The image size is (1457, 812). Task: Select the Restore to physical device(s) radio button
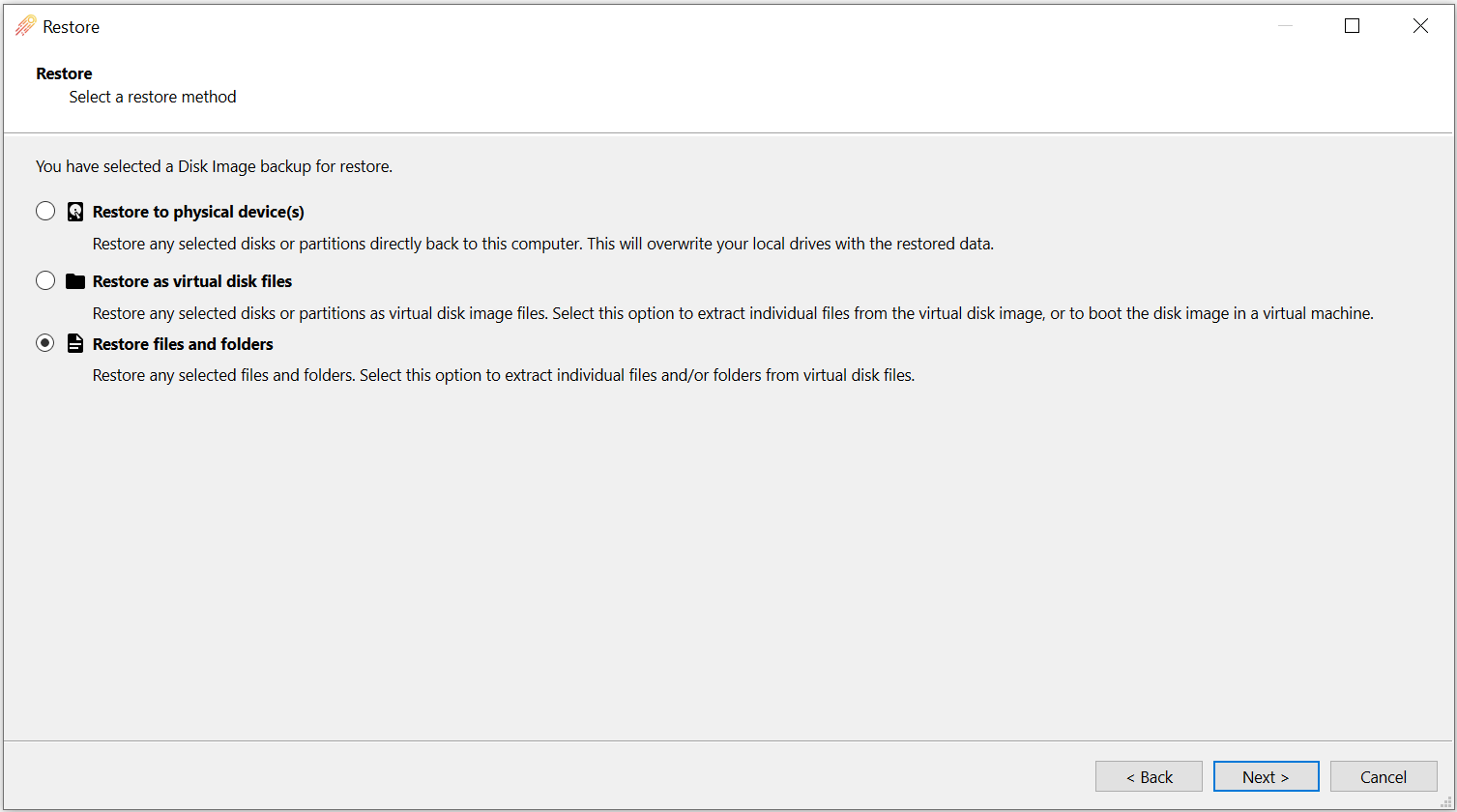point(45,212)
